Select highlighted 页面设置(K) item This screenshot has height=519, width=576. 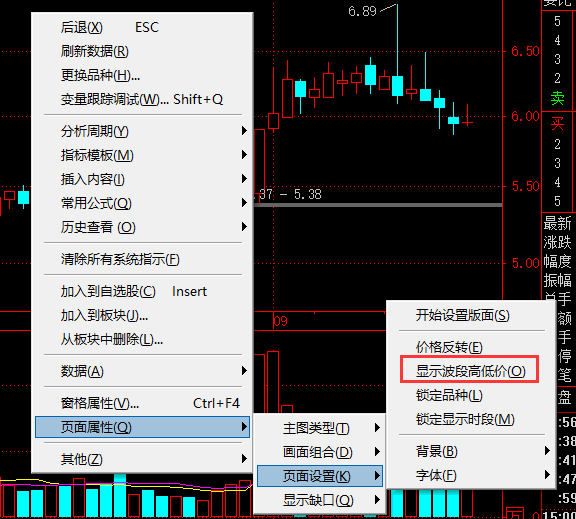[320, 476]
